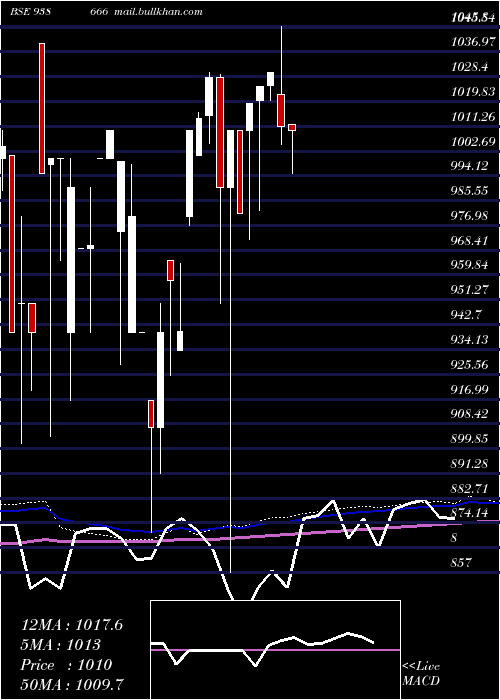
Task: Click the 942.7 price axis label
Action: pos(466,315)
